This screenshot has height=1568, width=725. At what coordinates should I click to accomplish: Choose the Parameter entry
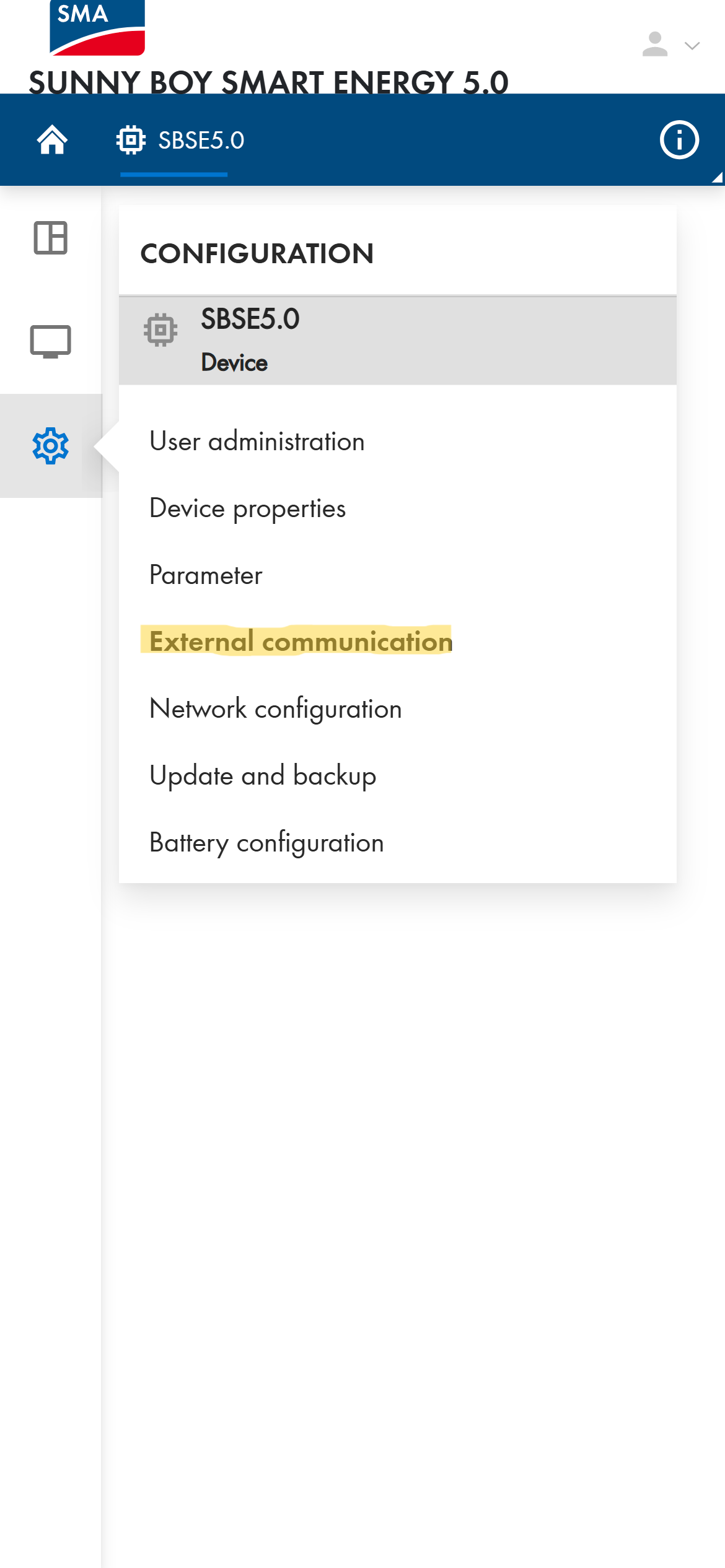pos(206,575)
